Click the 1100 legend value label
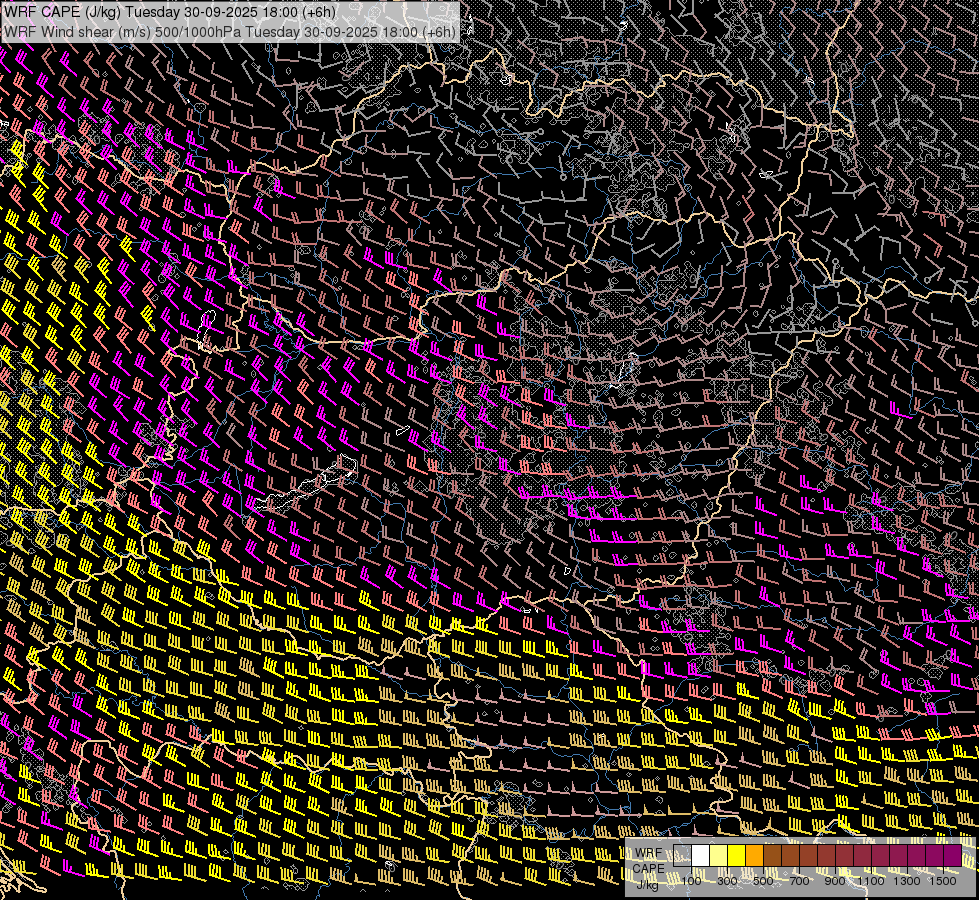This screenshot has height=900, width=979. tap(871, 881)
